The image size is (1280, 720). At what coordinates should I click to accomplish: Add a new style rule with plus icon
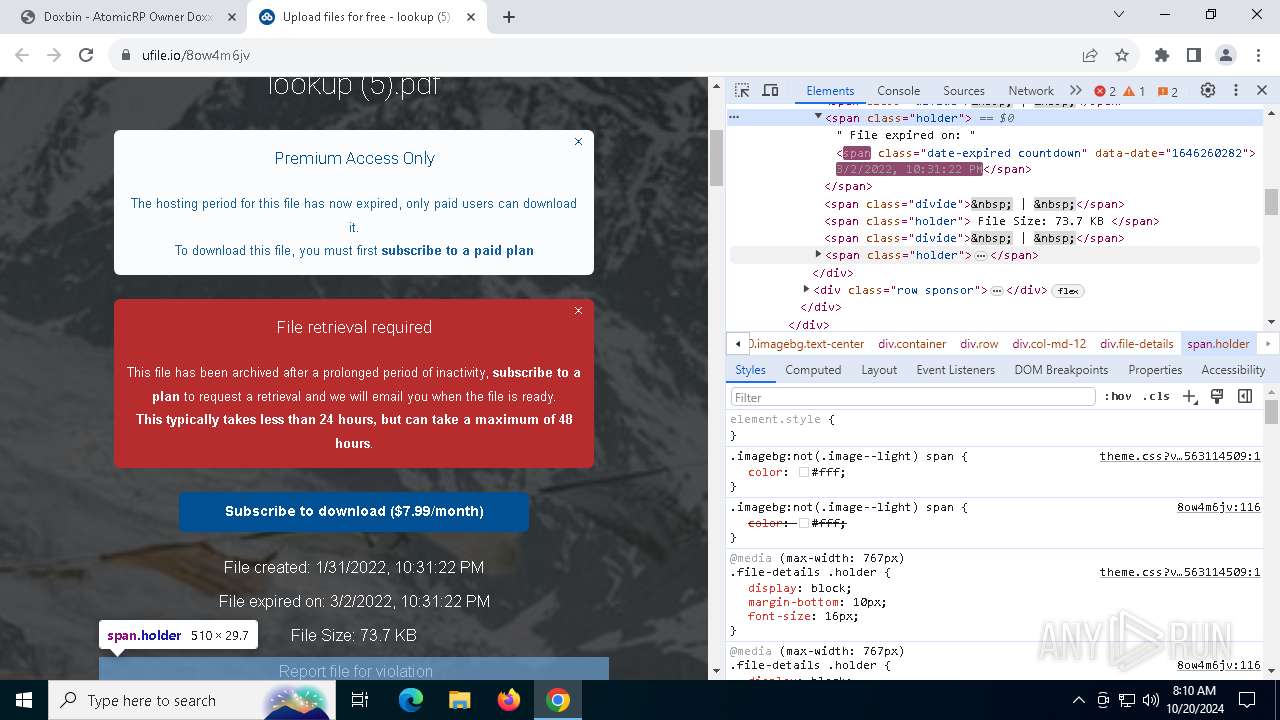1189,397
